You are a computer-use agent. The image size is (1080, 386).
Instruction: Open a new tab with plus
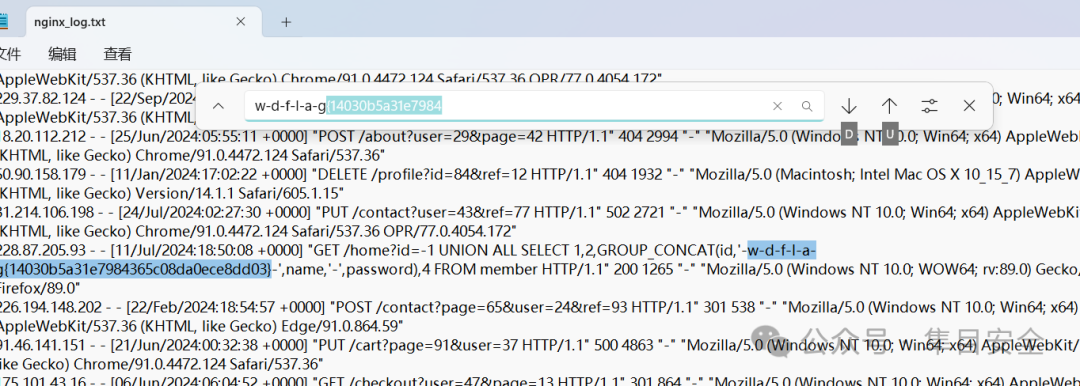(x=286, y=22)
